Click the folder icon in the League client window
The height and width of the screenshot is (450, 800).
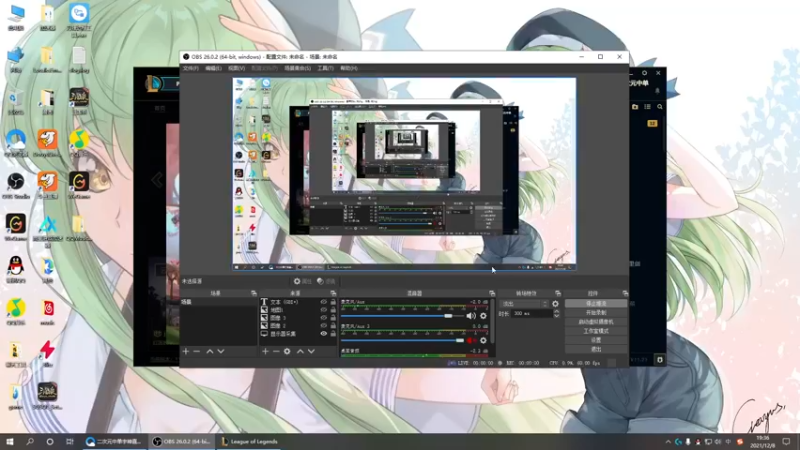(635, 107)
